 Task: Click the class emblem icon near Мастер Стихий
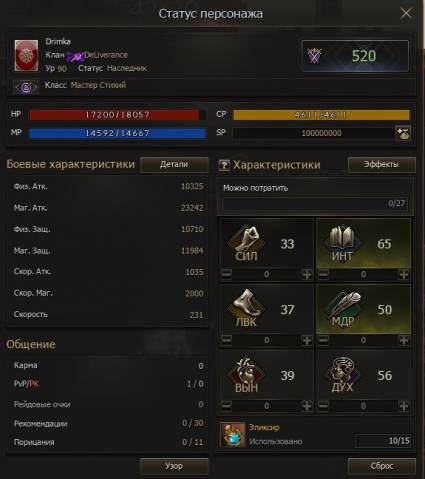[x=26, y=87]
